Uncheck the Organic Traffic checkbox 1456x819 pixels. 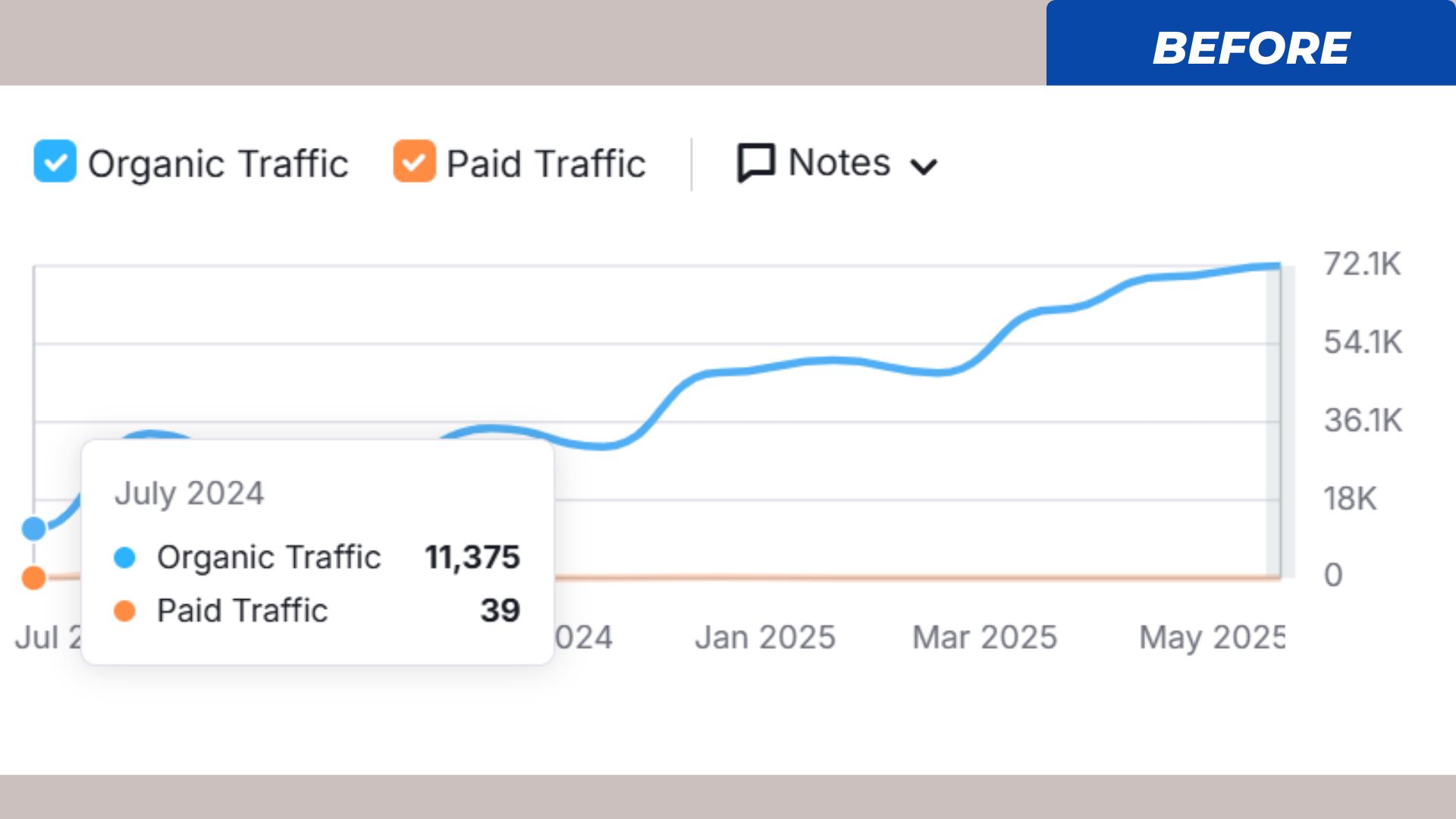(55, 162)
